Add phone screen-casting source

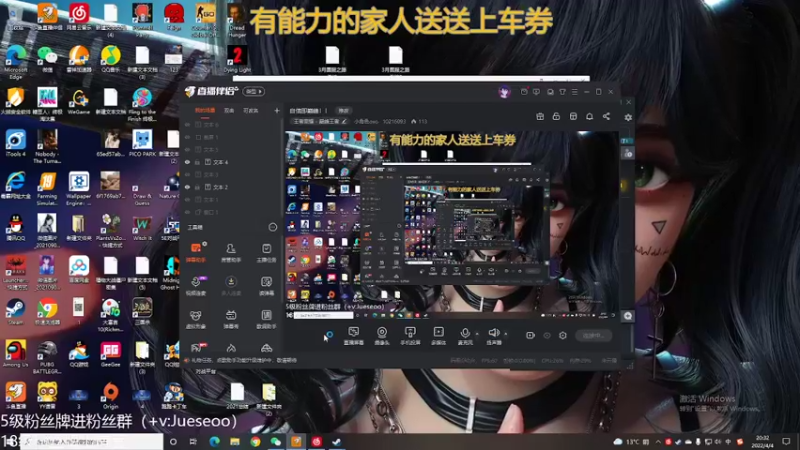pos(410,336)
